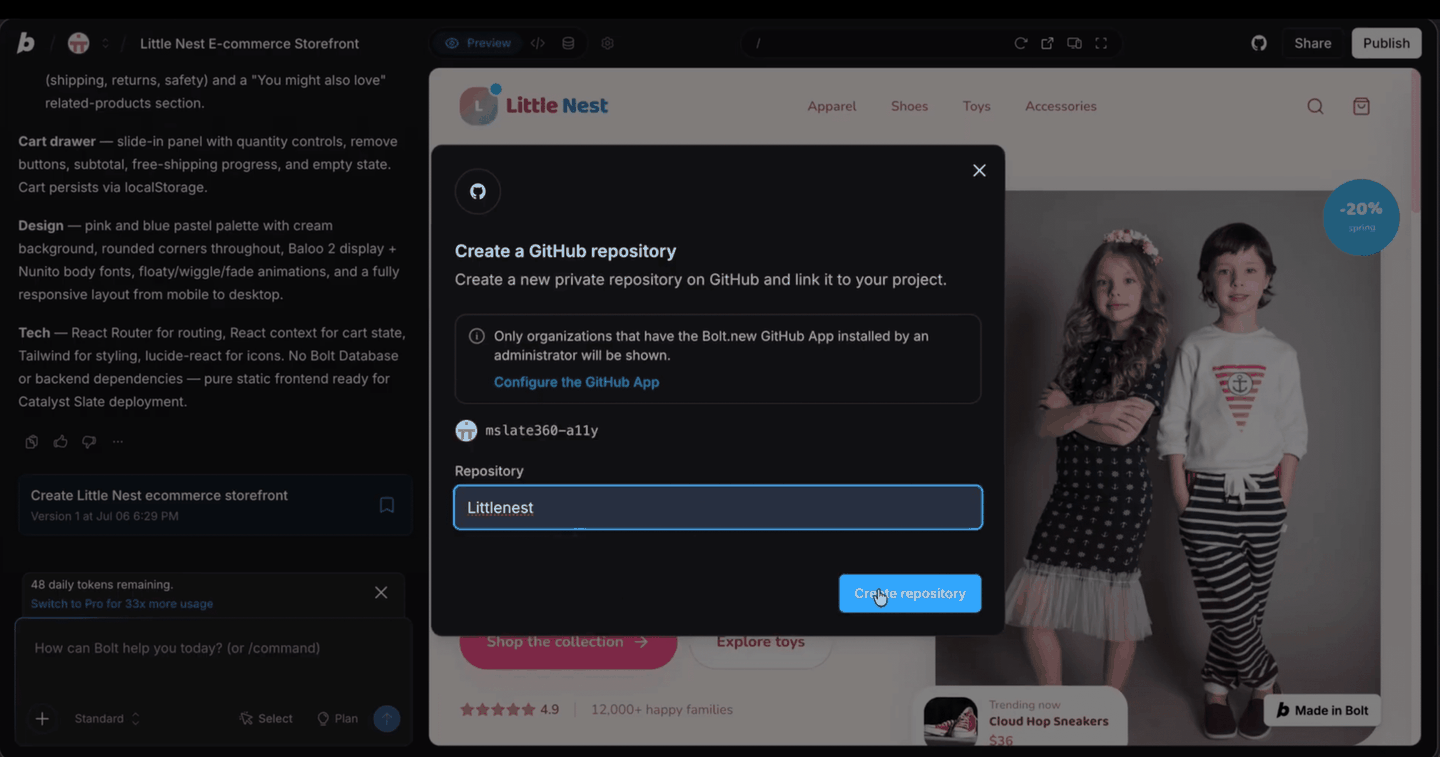Toggle responsive device preview icon
1440x757 pixels.
coord(1074,43)
